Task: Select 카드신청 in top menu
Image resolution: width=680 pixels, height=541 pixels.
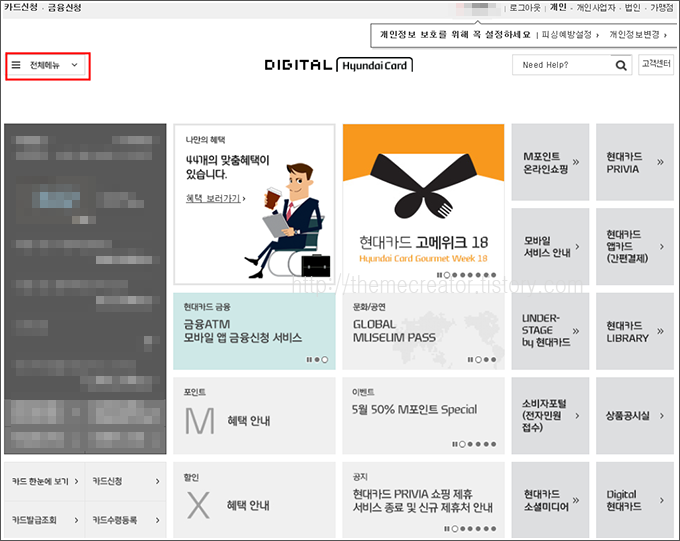Action: (20, 7)
